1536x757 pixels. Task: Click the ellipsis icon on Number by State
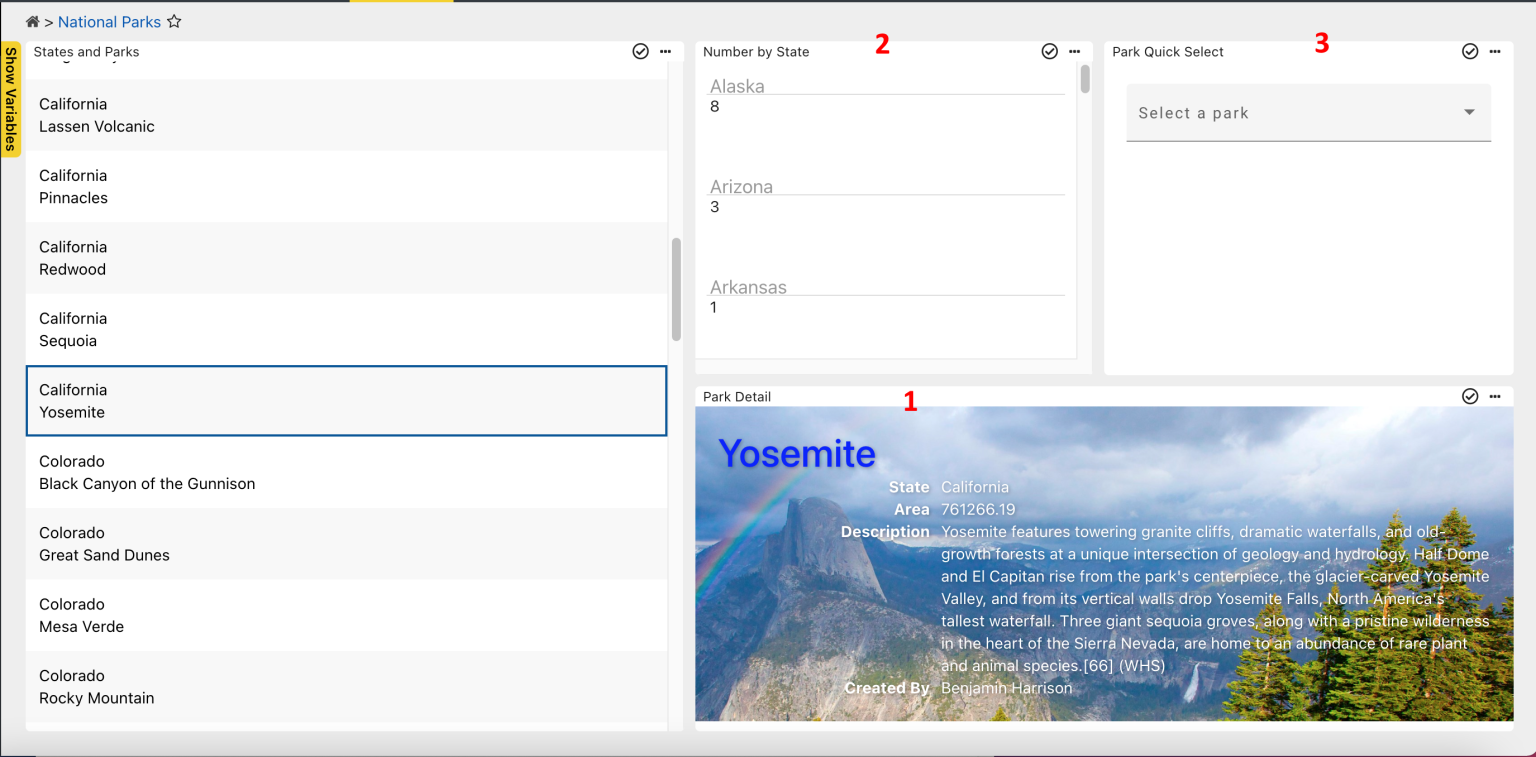click(x=1074, y=51)
